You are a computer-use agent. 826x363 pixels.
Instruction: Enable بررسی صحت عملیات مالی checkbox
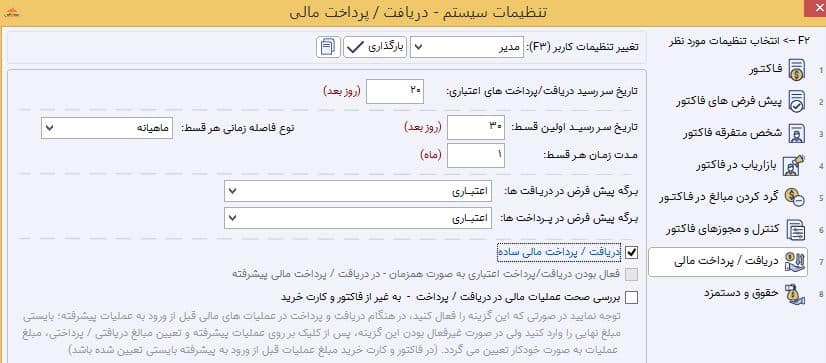click(x=631, y=298)
